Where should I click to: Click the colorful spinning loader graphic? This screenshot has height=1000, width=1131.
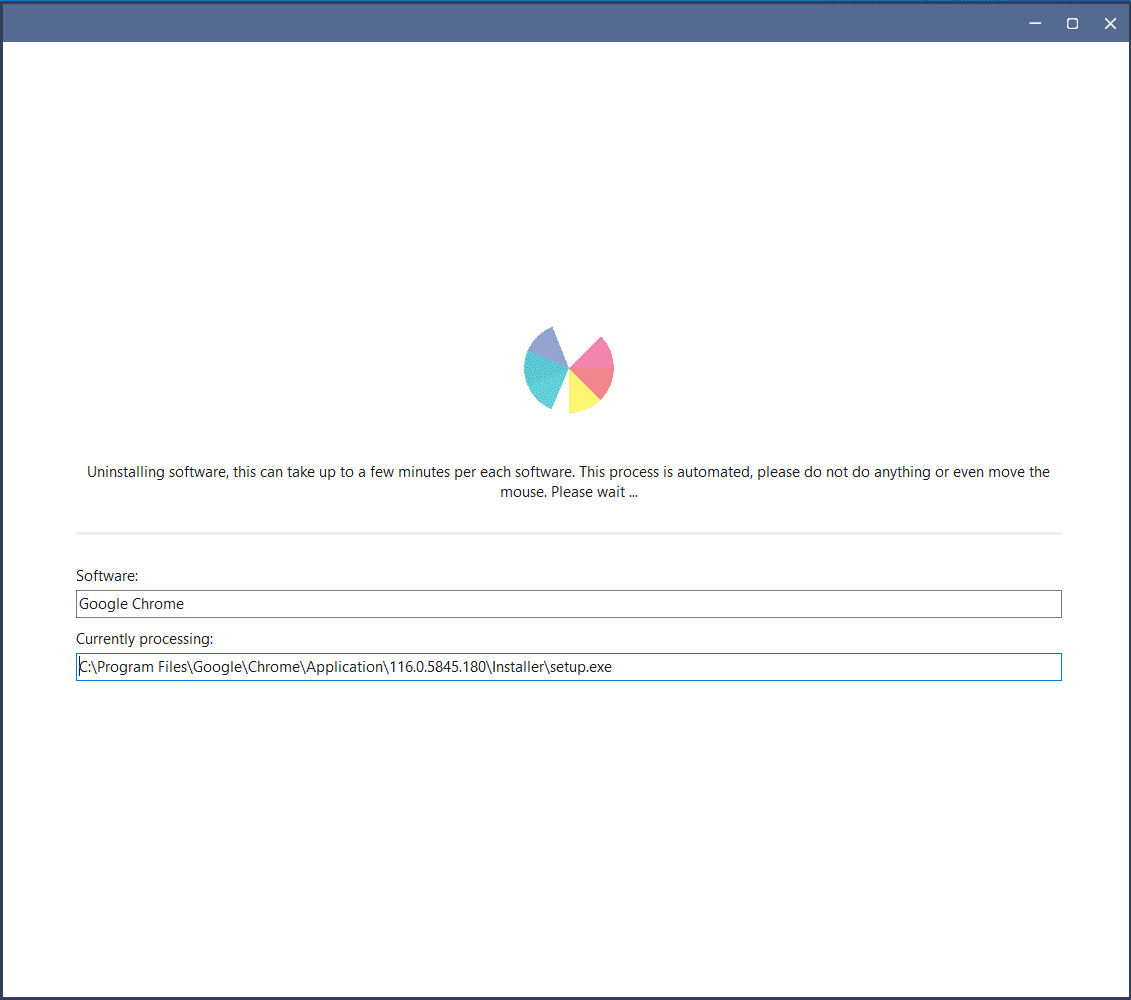click(568, 369)
